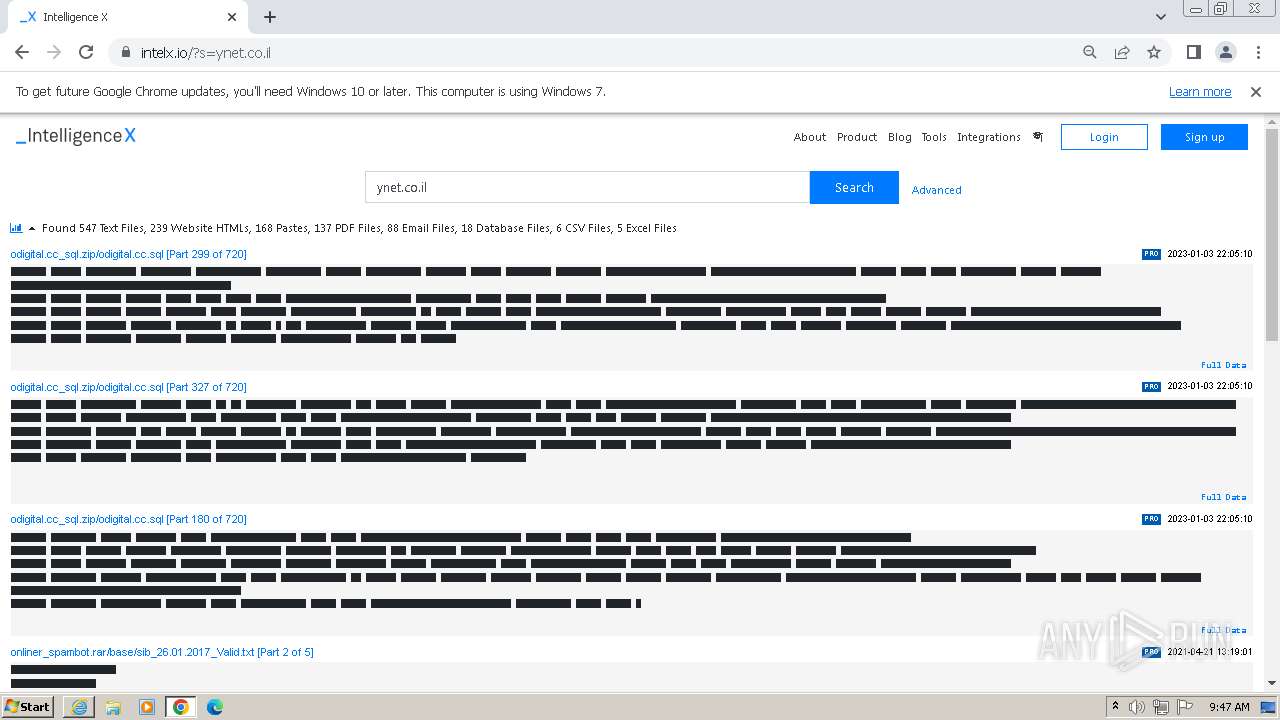Open result odigital.cc.sql Part 327 of 720
Viewport: 1280px width, 720px height.
click(x=128, y=387)
